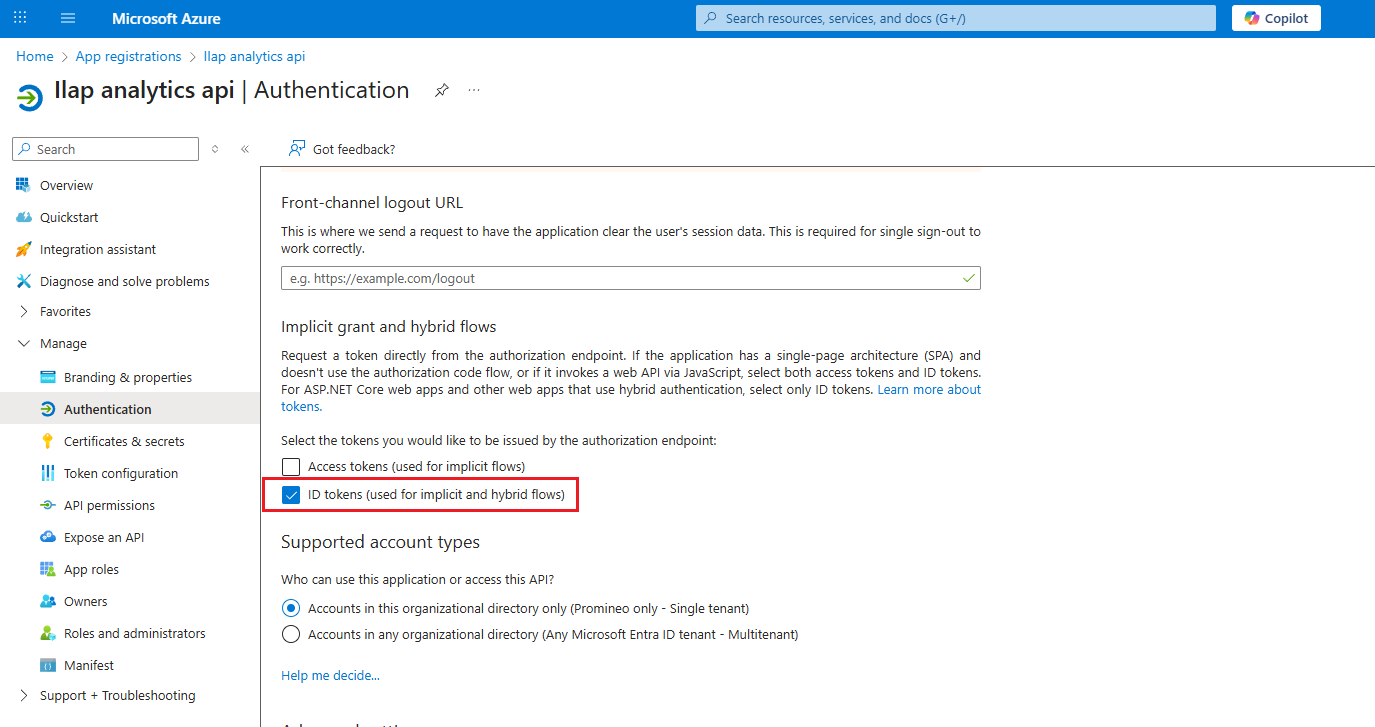Click the Diagnose and solve problems wrench icon
The image size is (1375, 727).
23,281
